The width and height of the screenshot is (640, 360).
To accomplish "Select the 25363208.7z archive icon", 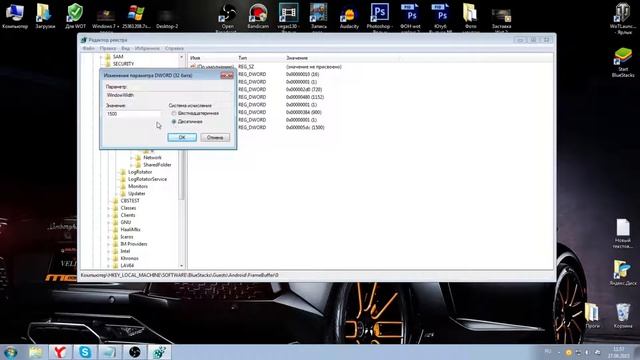I will click(136, 16).
